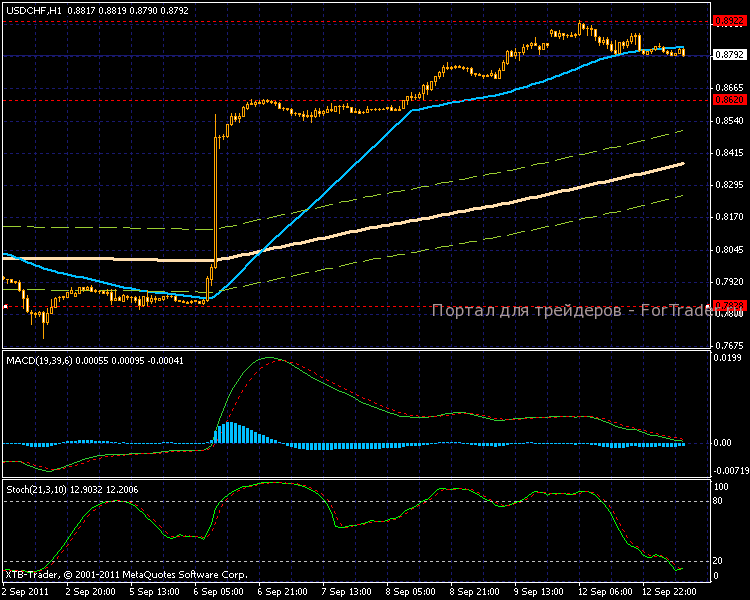Click the 0.8665 price axis label
Image resolution: width=750 pixels, height=600 pixels.
point(729,88)
